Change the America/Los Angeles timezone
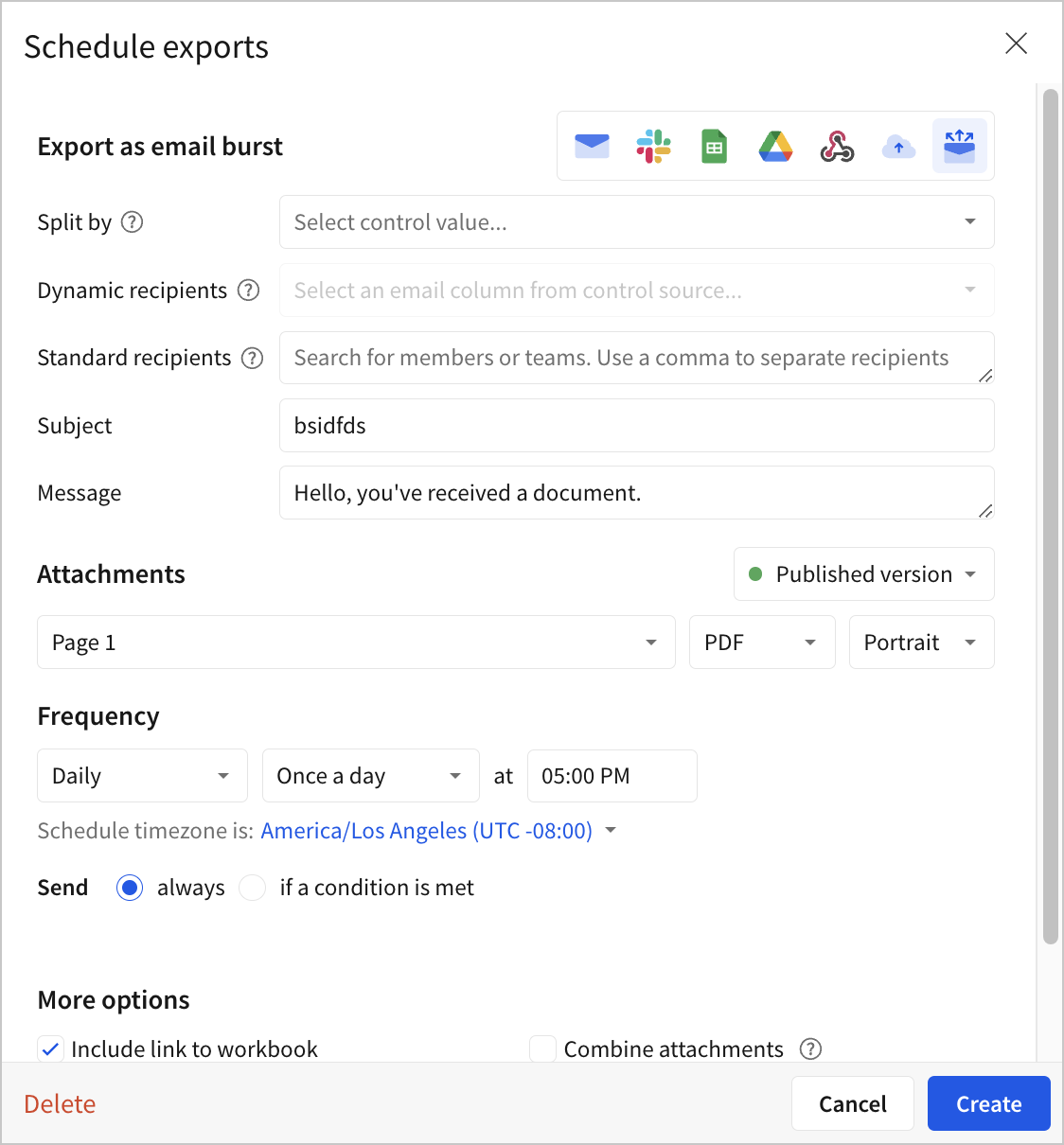Screen dimensions: 1064x1145 pos(438,831)
